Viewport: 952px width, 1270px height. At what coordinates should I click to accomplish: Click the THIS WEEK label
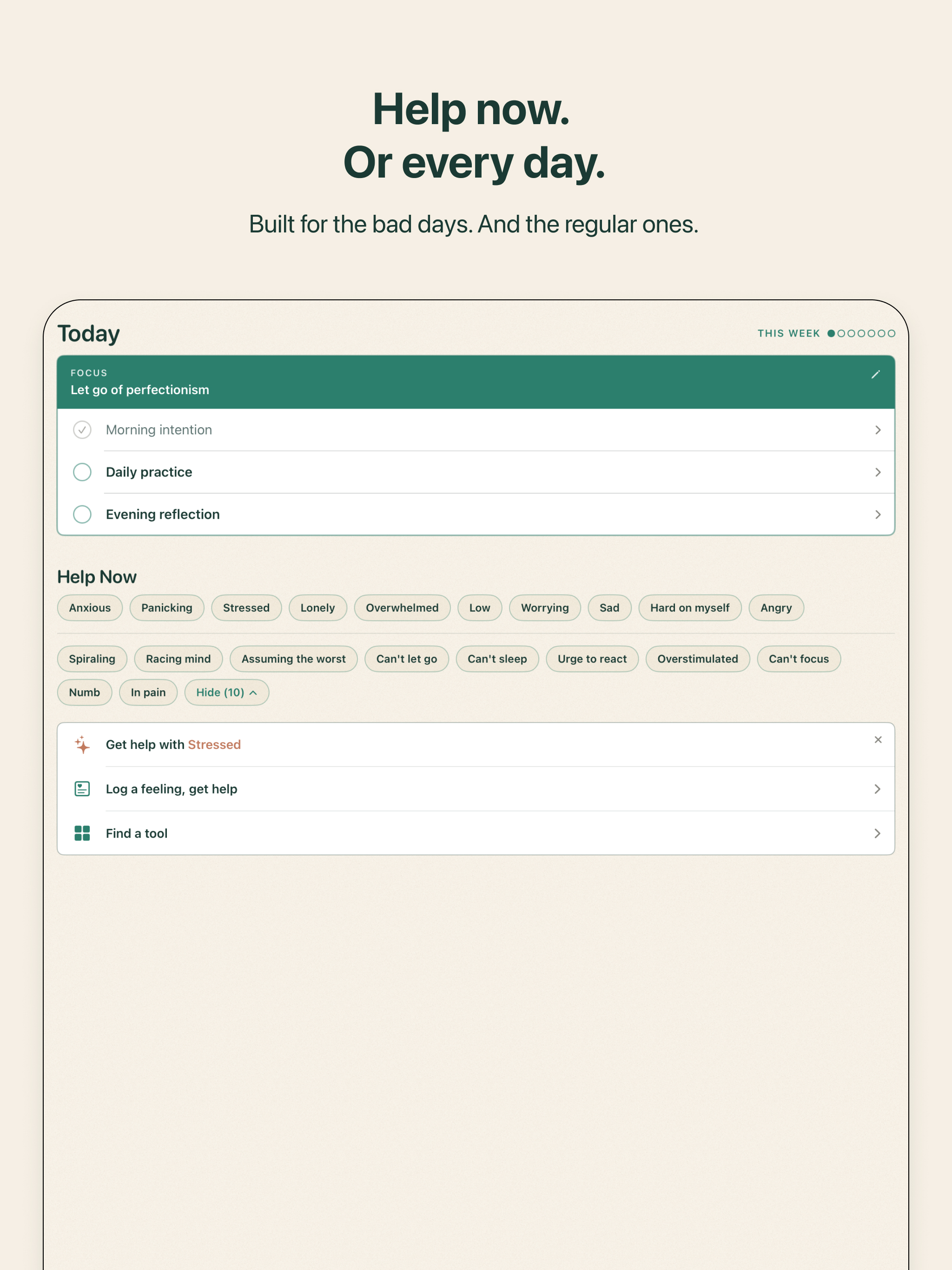pyautogui.click(x=788, y=333)
